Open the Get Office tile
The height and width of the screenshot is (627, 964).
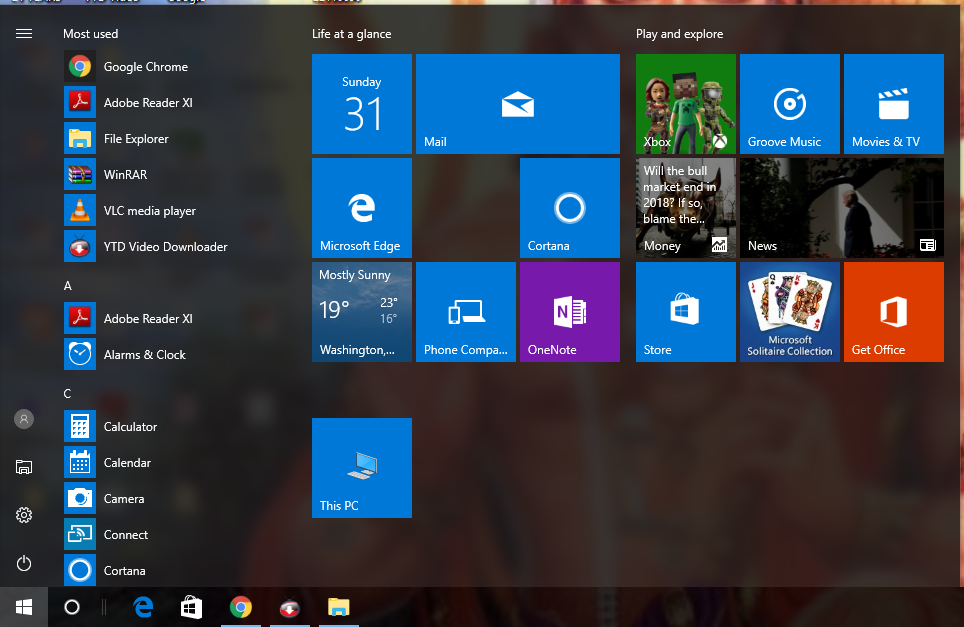pyautogui.click(x=893, y=312)
